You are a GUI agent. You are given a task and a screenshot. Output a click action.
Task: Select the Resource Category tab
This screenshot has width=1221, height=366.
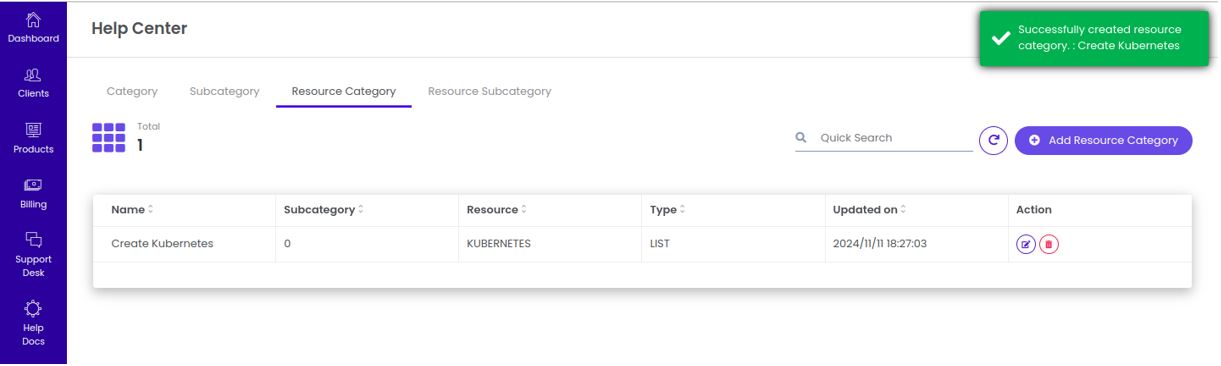tap(344, 91)
